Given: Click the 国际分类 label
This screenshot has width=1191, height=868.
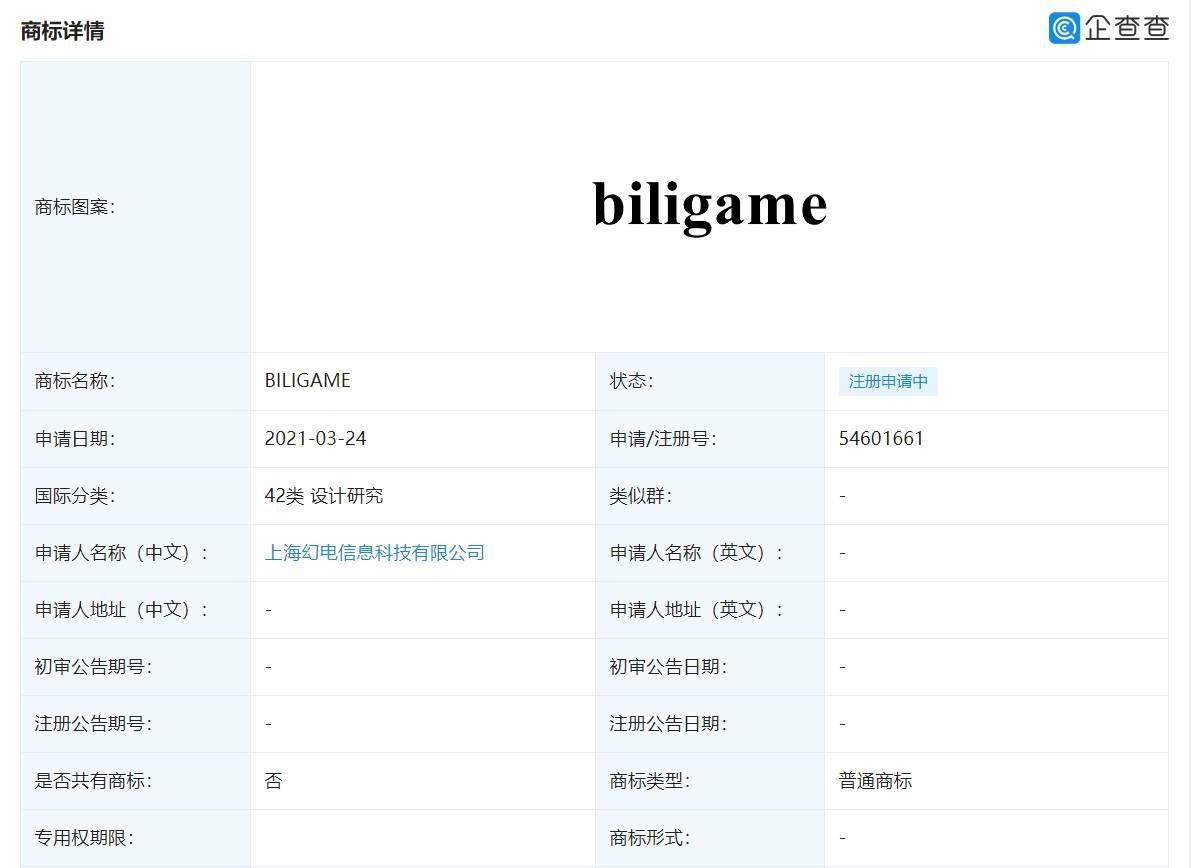Looking at the screenshot, I should point(74,496).
